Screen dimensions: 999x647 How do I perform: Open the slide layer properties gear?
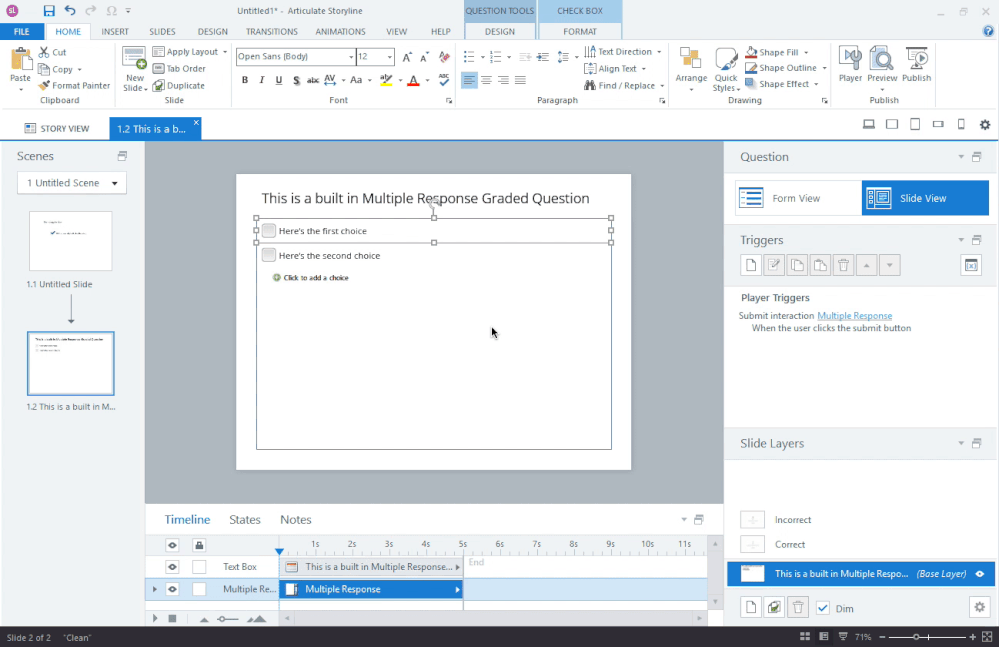click(x=979, y=607)
